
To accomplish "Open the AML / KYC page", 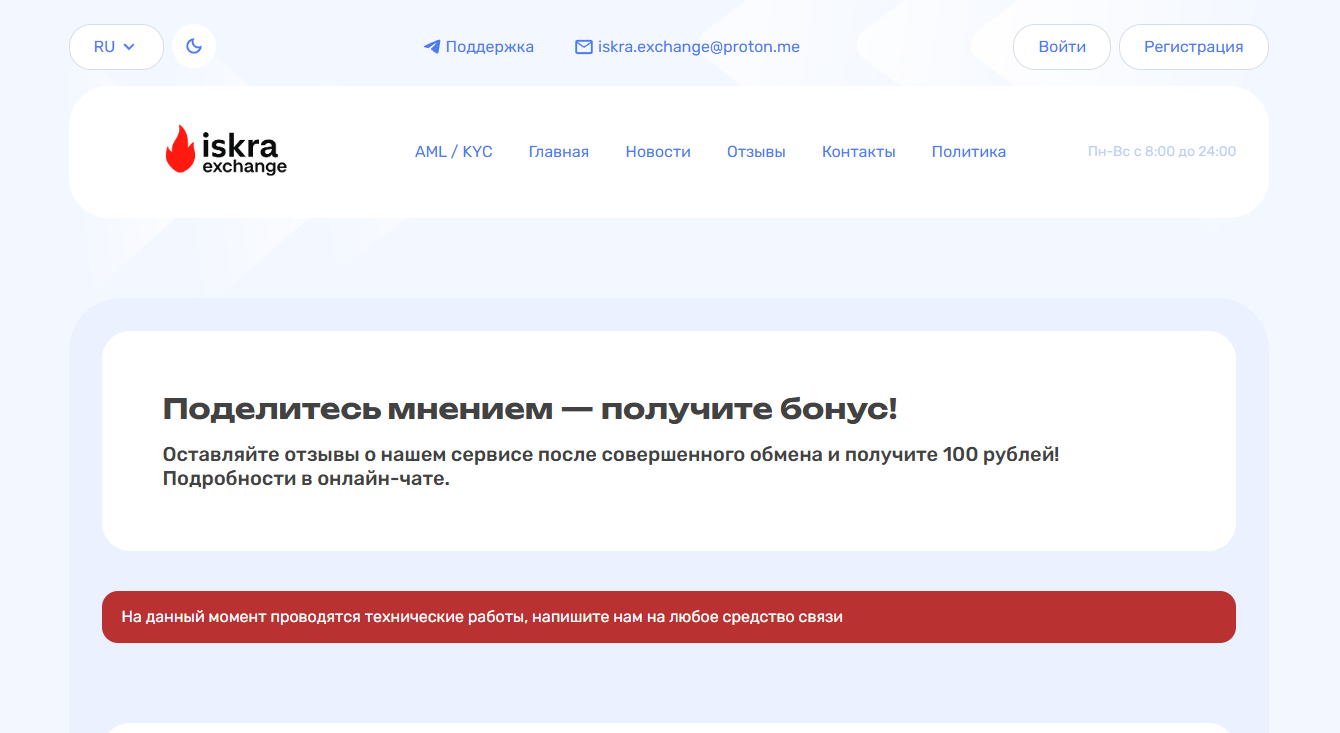I will [454, 151].
